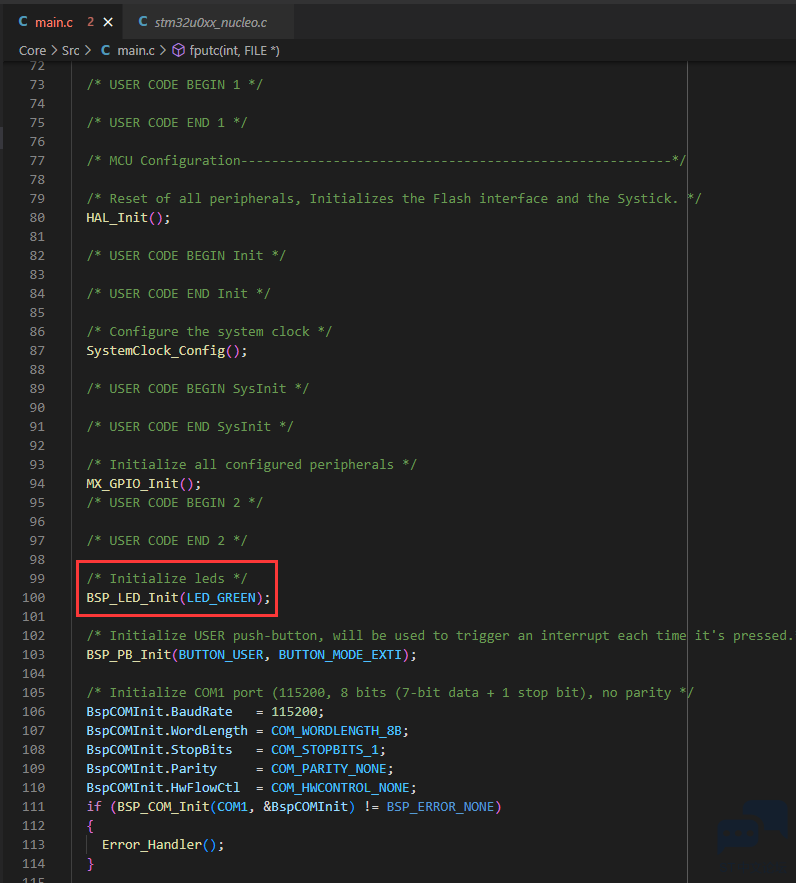Viewport: 796px width, 883px height.
Task: Click the problems count badge on the main.c tab
Action: point(90,21)
